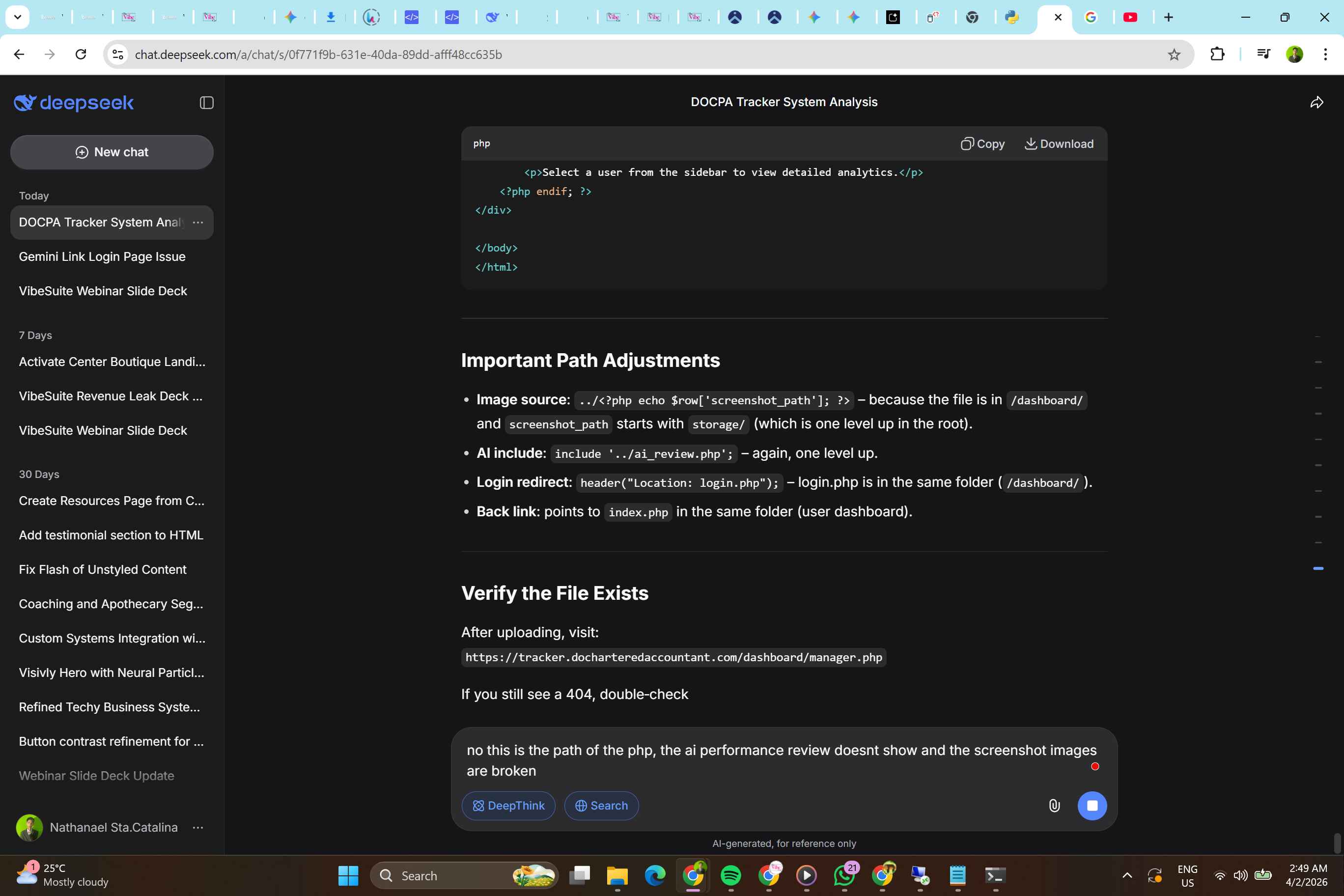The height and width of the screenshot is (896, 1344).
Task: Open Spotify from the taskbar
Action: click(730, 875)
